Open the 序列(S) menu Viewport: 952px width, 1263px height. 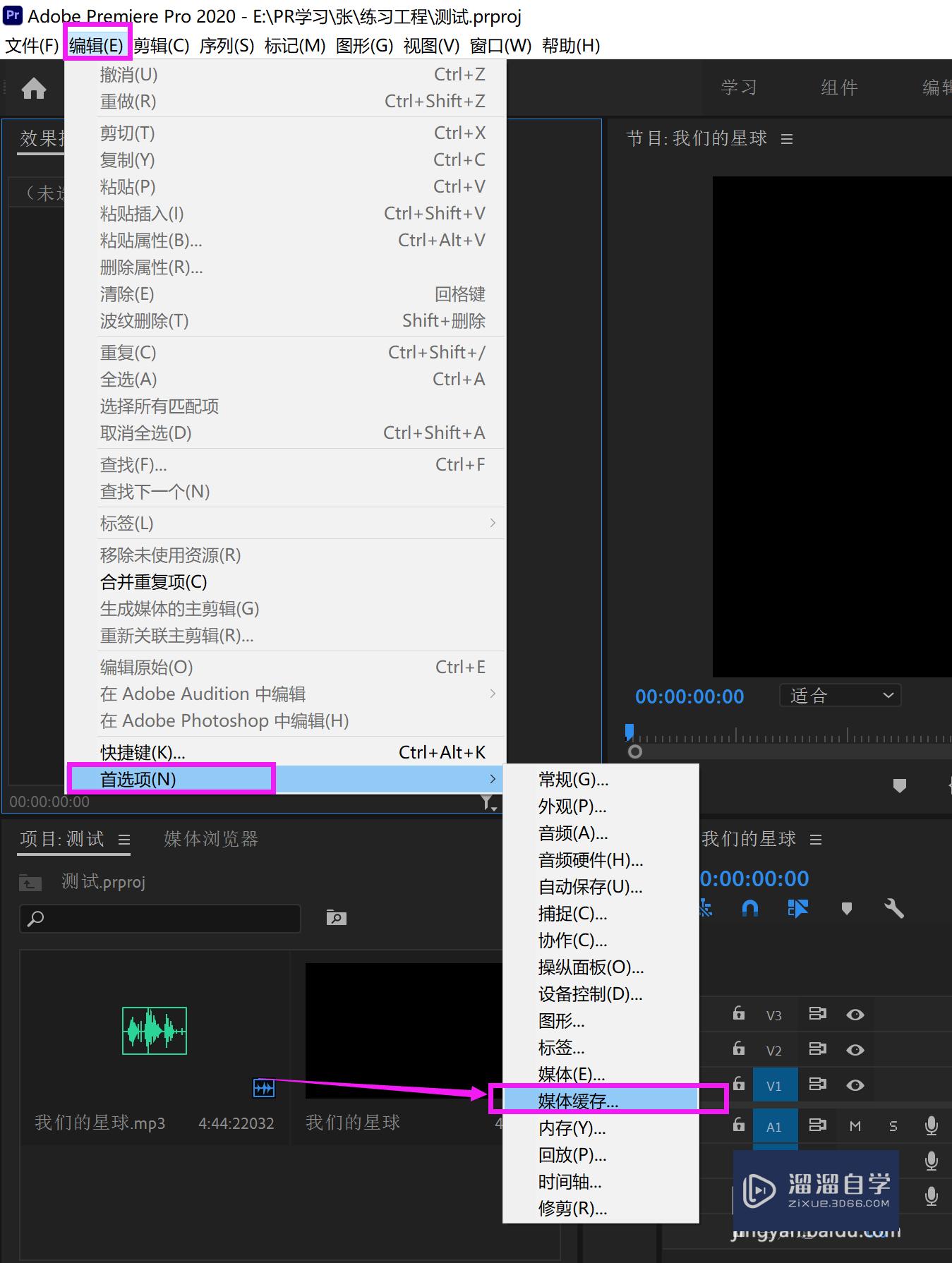tap(227, 46)
